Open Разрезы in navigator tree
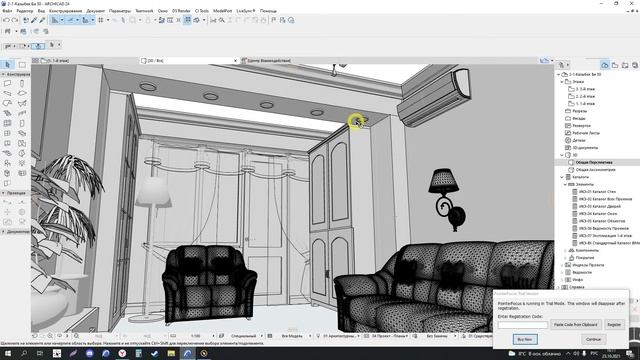This screenshot has height=360, width=640. pos(580,111)
